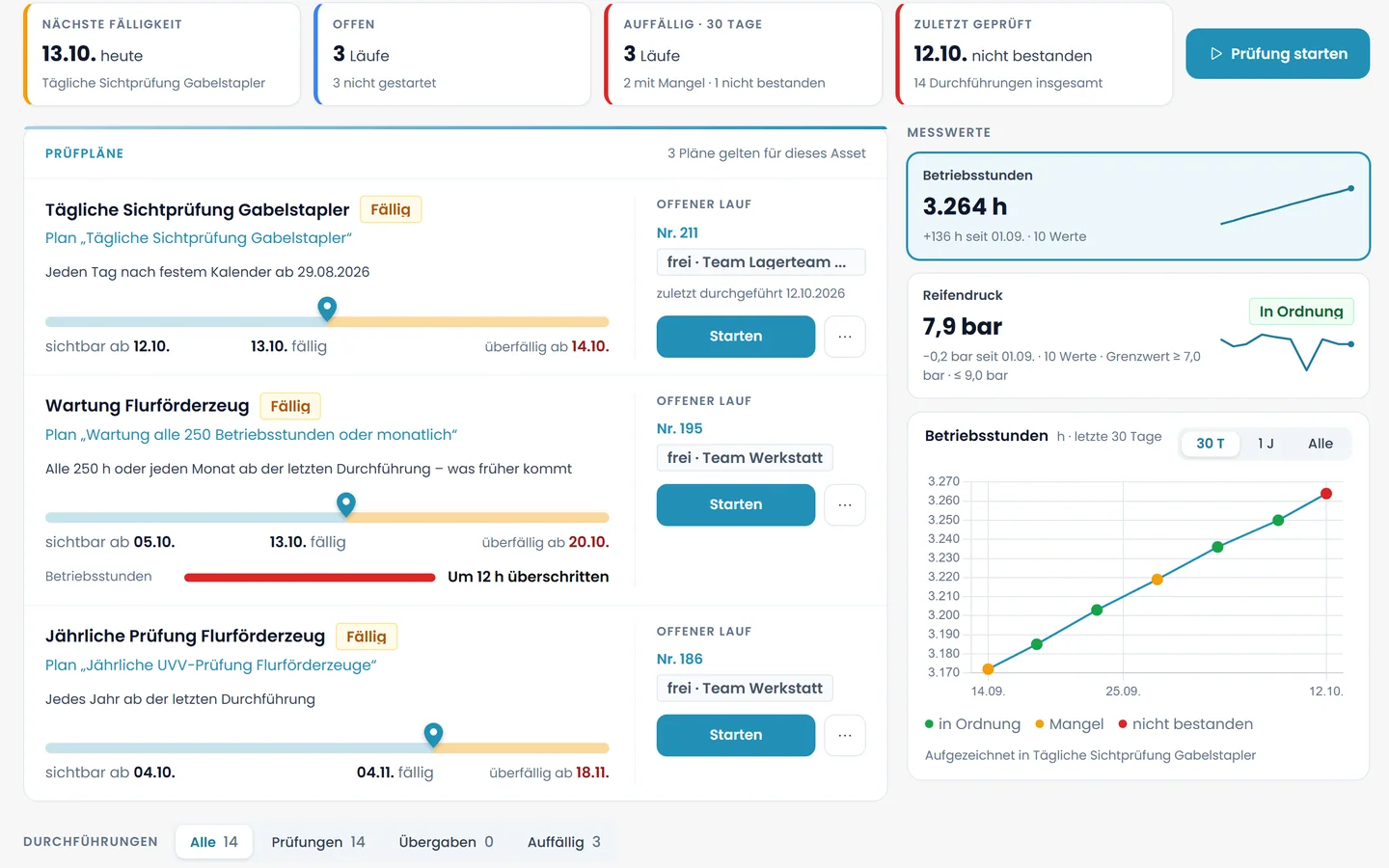Open the Nächste Fälligkeit summary card
Screen dimensions: 1389x868
pos(162,54)
